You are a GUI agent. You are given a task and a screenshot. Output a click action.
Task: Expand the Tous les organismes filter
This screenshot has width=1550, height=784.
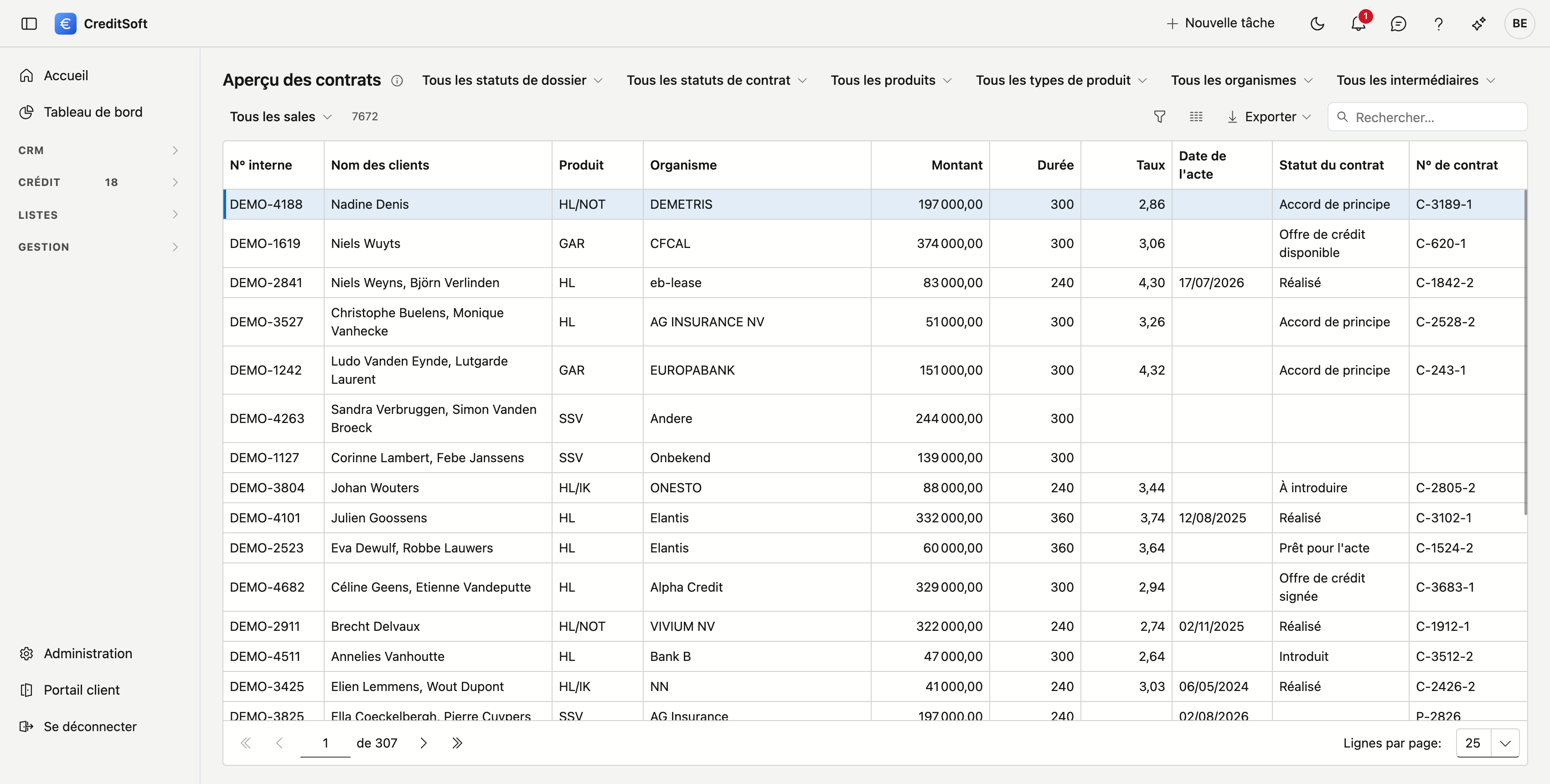tap(1241, 81)
